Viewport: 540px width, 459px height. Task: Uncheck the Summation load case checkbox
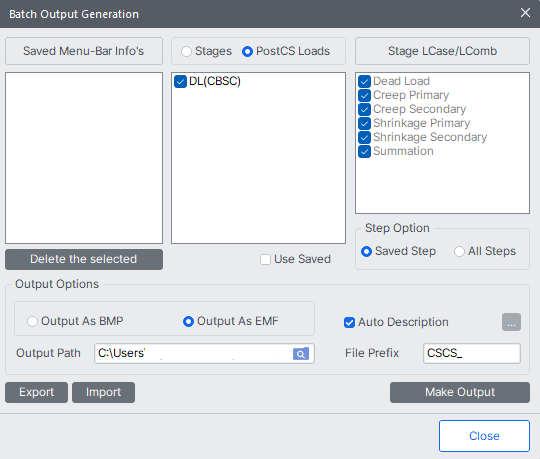[364, 152]
